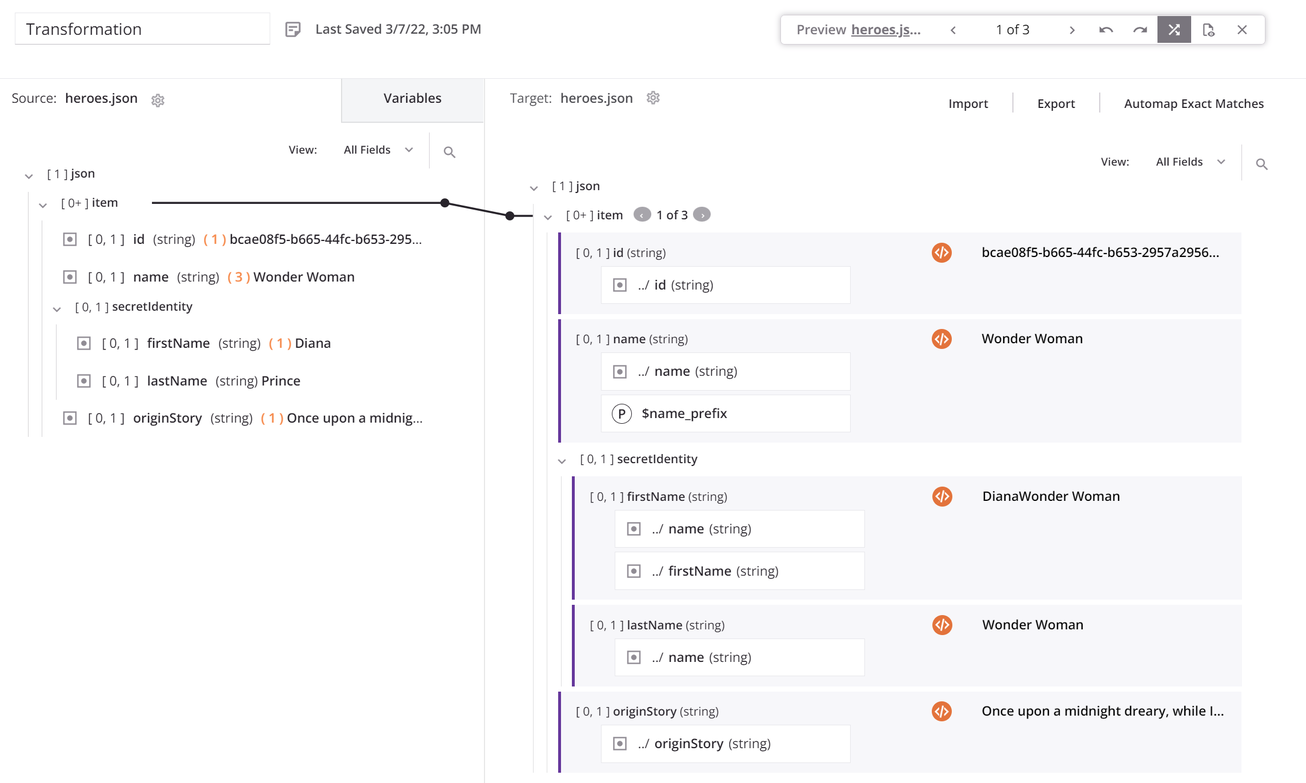Click the P variable icon for $name_prefix
Image resolution: width=1306 pixels, height=783 pixels.
click(x=621, y=413)
